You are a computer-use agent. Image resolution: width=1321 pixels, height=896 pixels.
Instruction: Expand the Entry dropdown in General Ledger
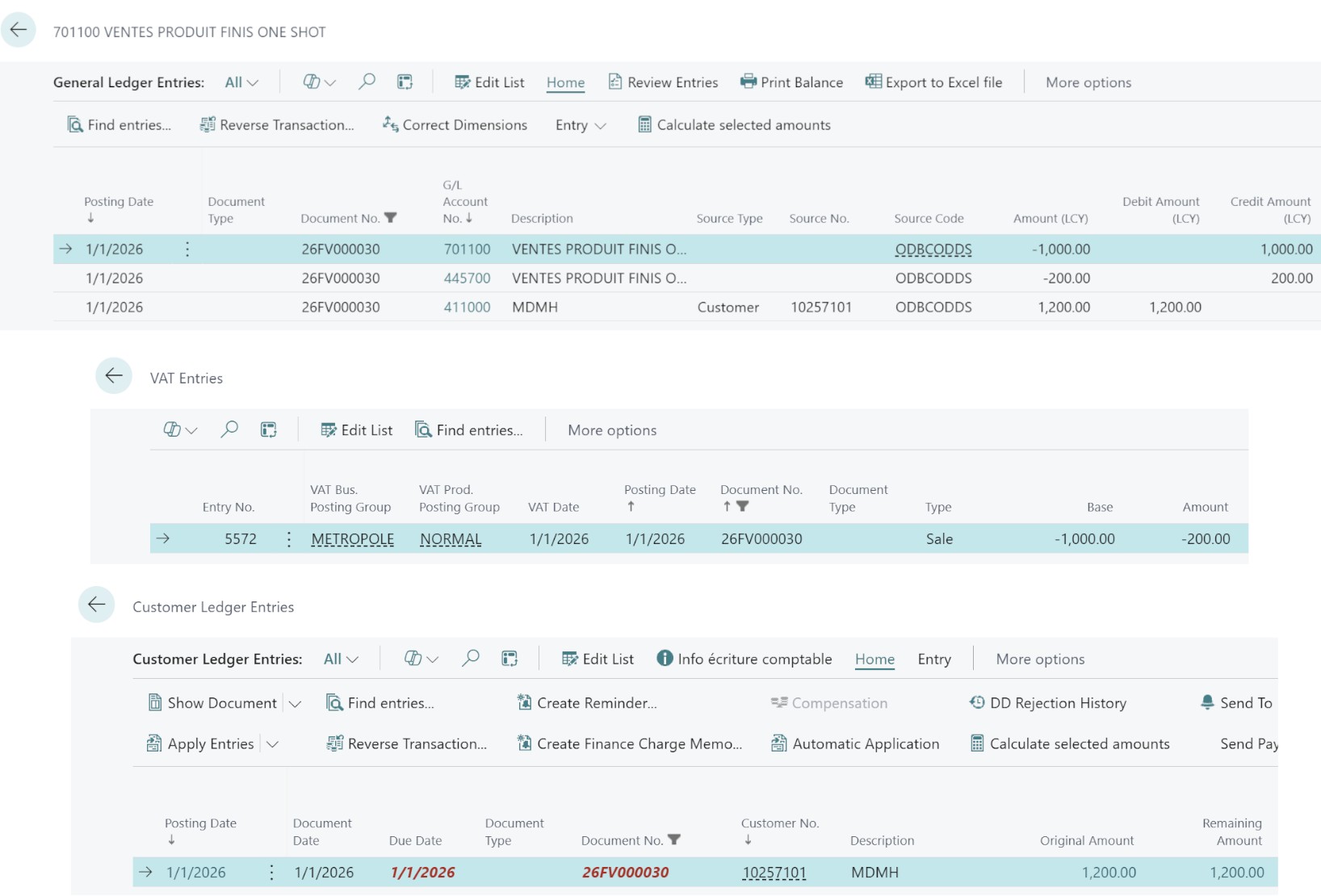(x=581, y=125)
